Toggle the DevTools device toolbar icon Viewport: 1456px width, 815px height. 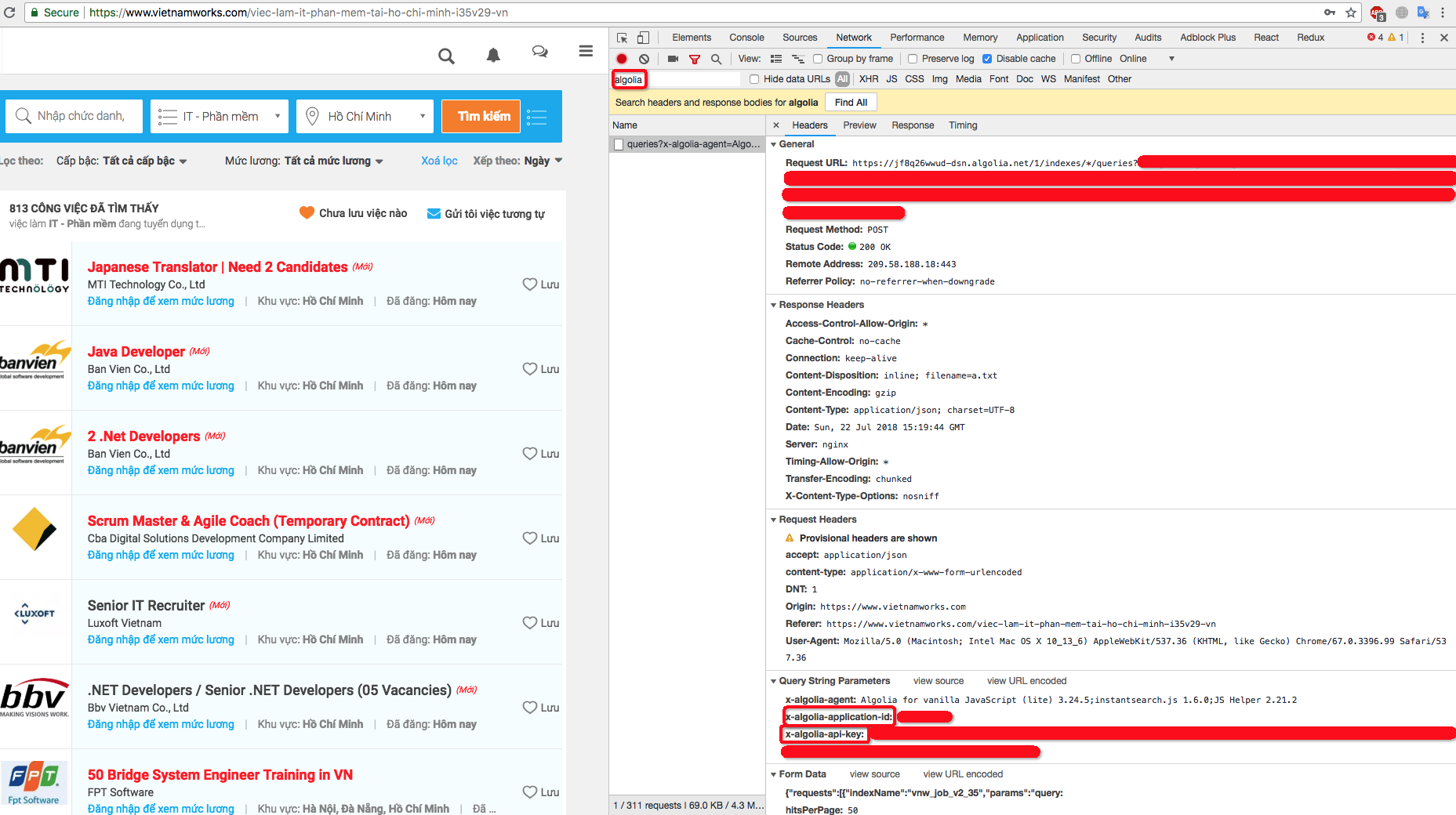click(x=643, y=38)
